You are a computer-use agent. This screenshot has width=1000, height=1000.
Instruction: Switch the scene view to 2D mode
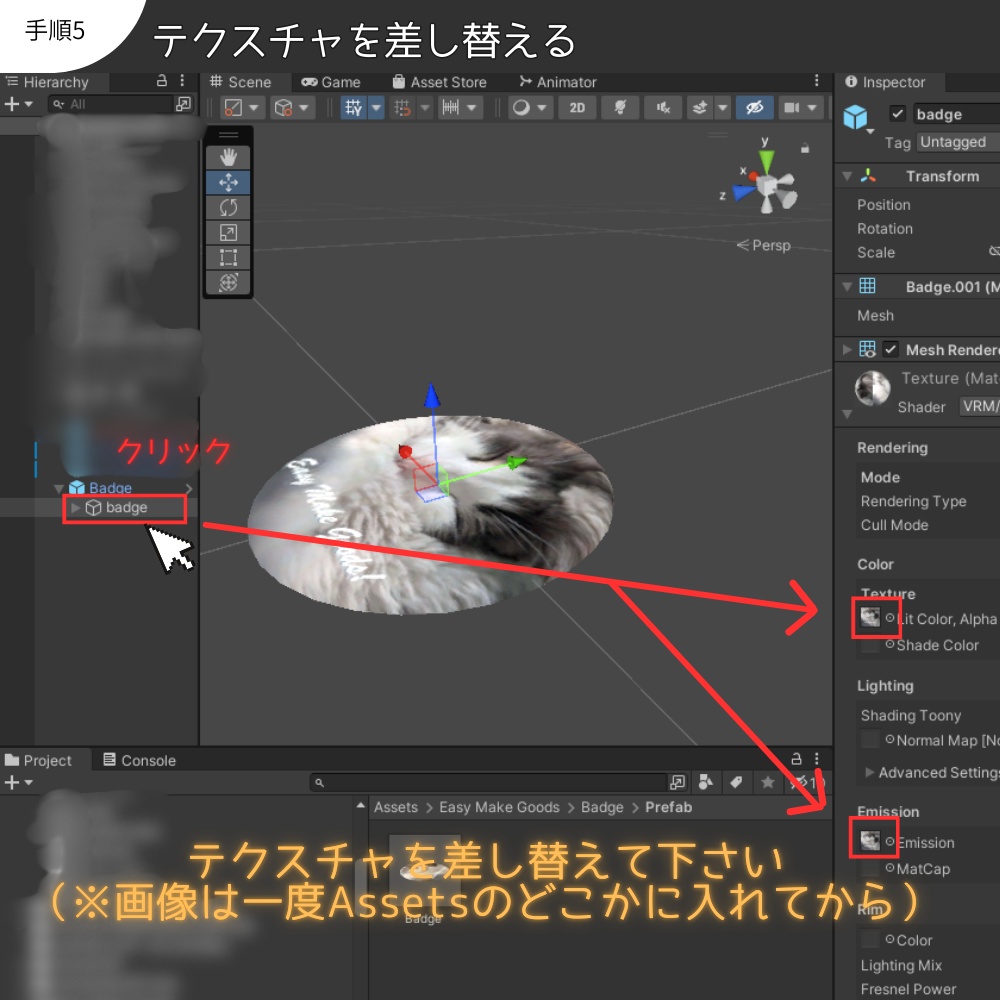point(577,107)
